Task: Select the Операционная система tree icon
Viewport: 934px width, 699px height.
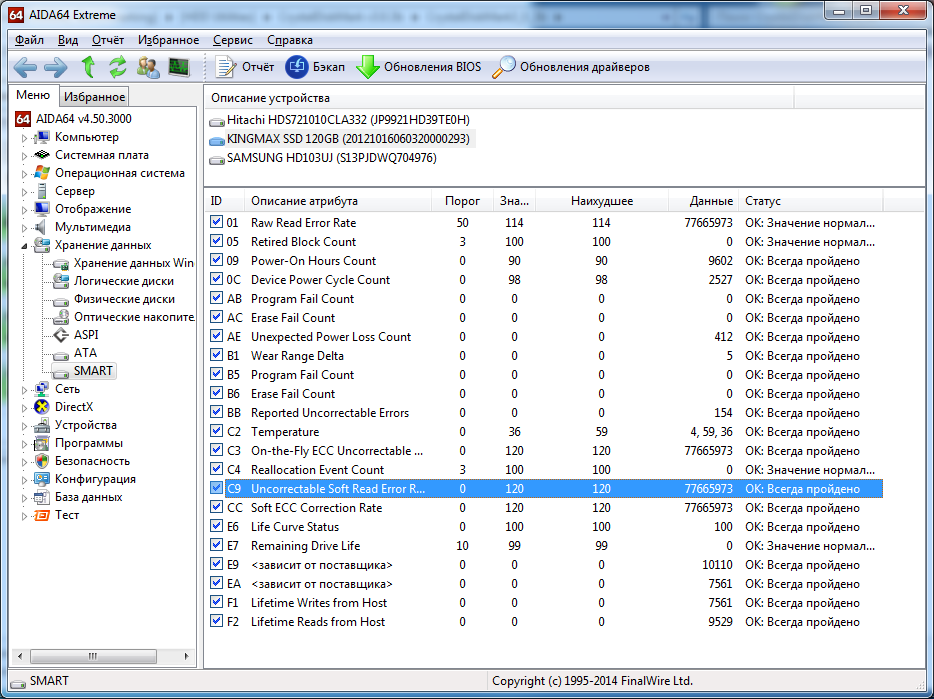Action: (x=42, y=173)
